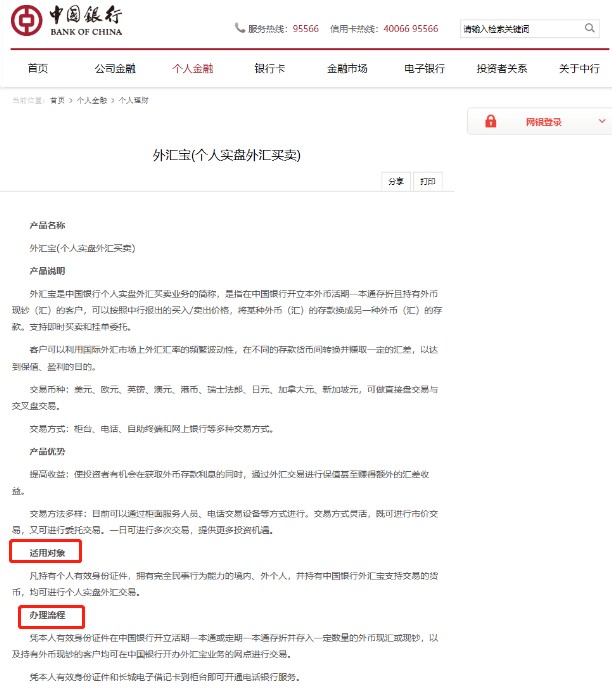Click the page title 外汇宝(个人实盘外汇买卖)
612x690 pixels.
click(227, 155)
